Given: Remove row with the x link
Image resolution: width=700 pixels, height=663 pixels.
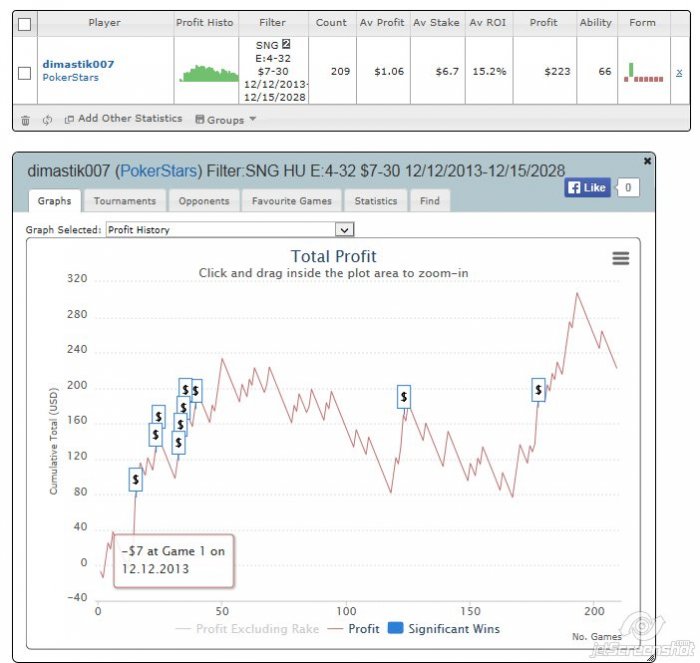Looking at the screenshot, I should point(679,72).
